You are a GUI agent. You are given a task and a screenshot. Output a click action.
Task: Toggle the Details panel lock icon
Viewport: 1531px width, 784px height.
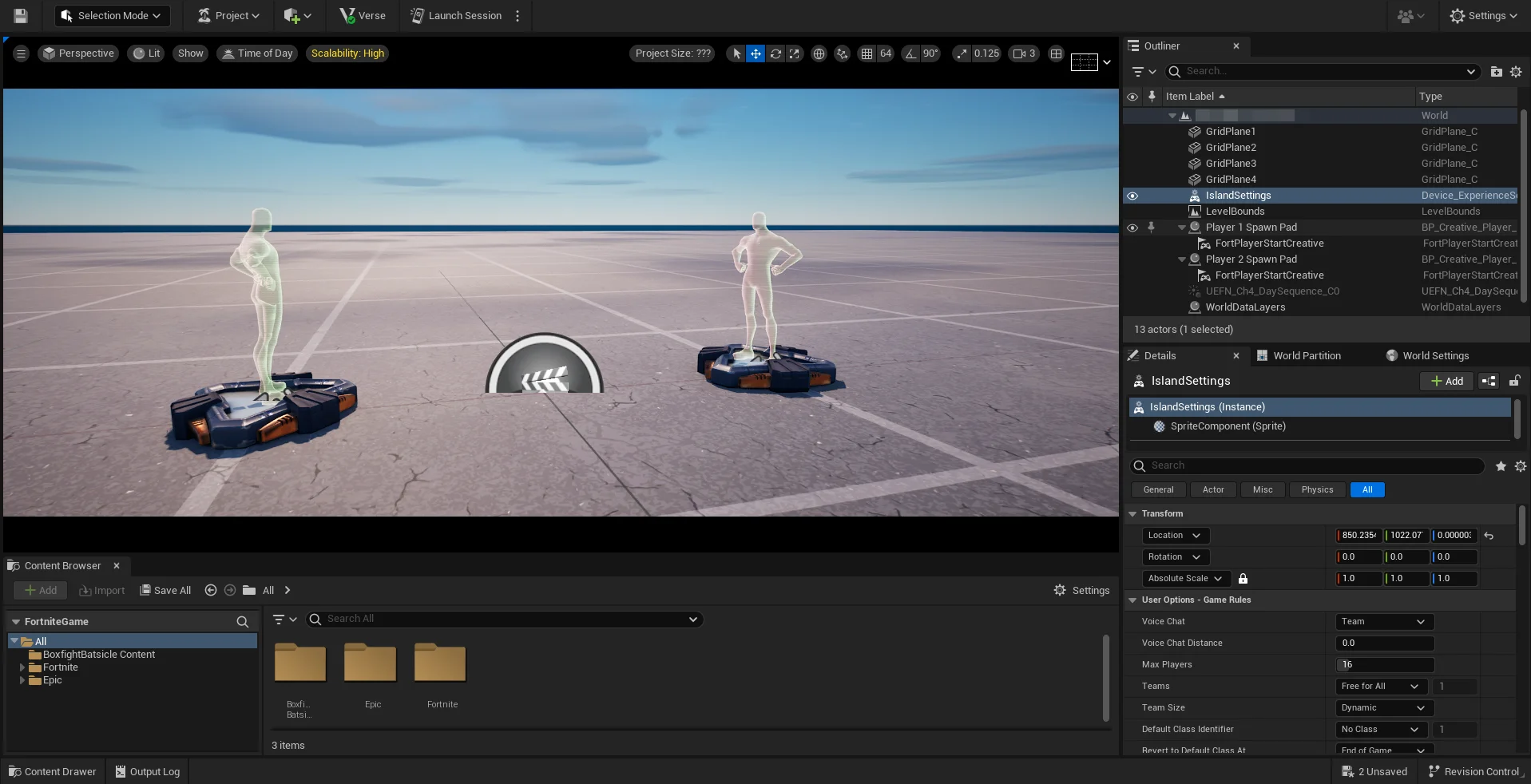tap(1514, 382)
